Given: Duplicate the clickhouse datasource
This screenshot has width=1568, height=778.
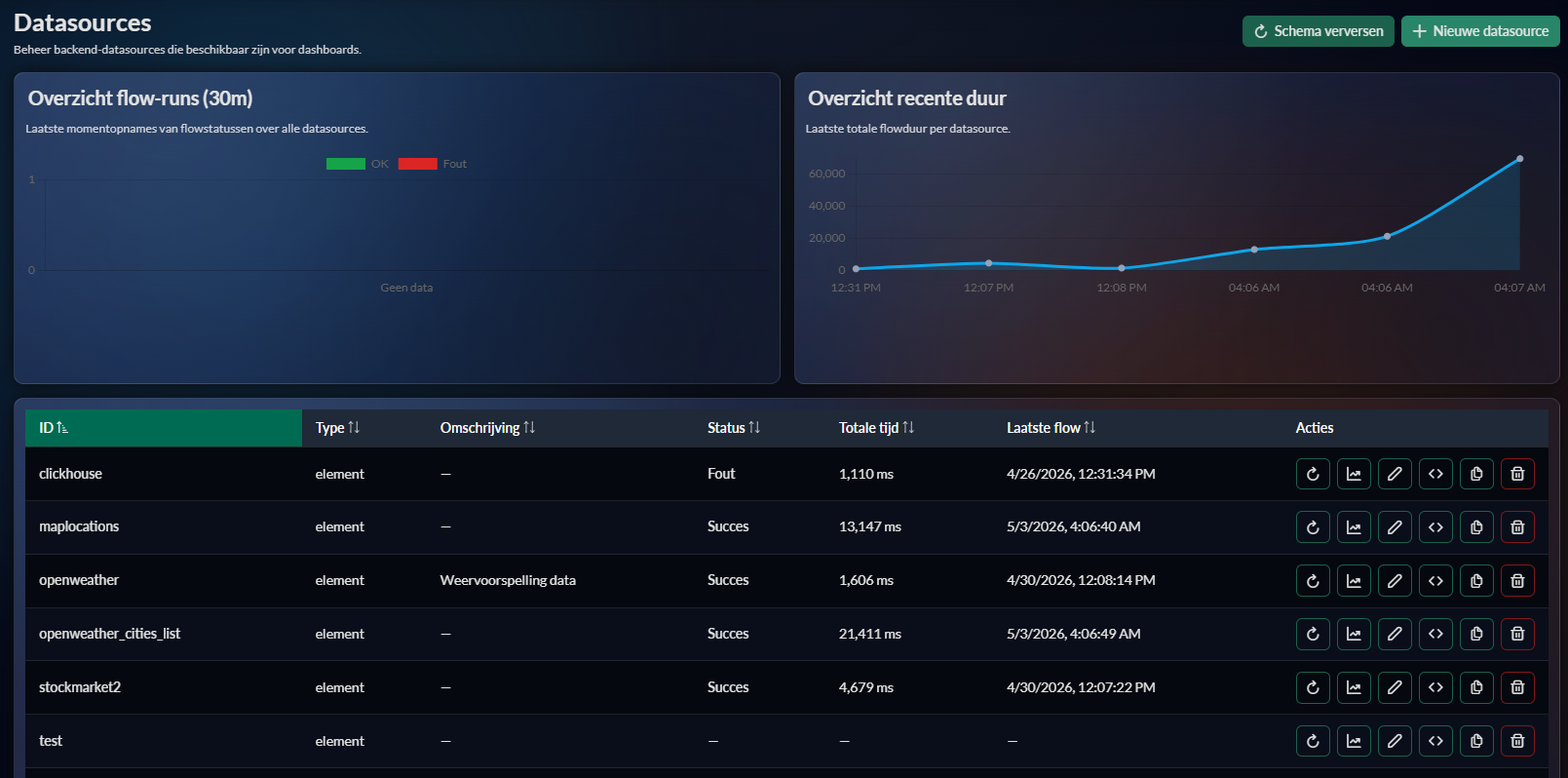Looking at the screenshot, I should 1476,474.
